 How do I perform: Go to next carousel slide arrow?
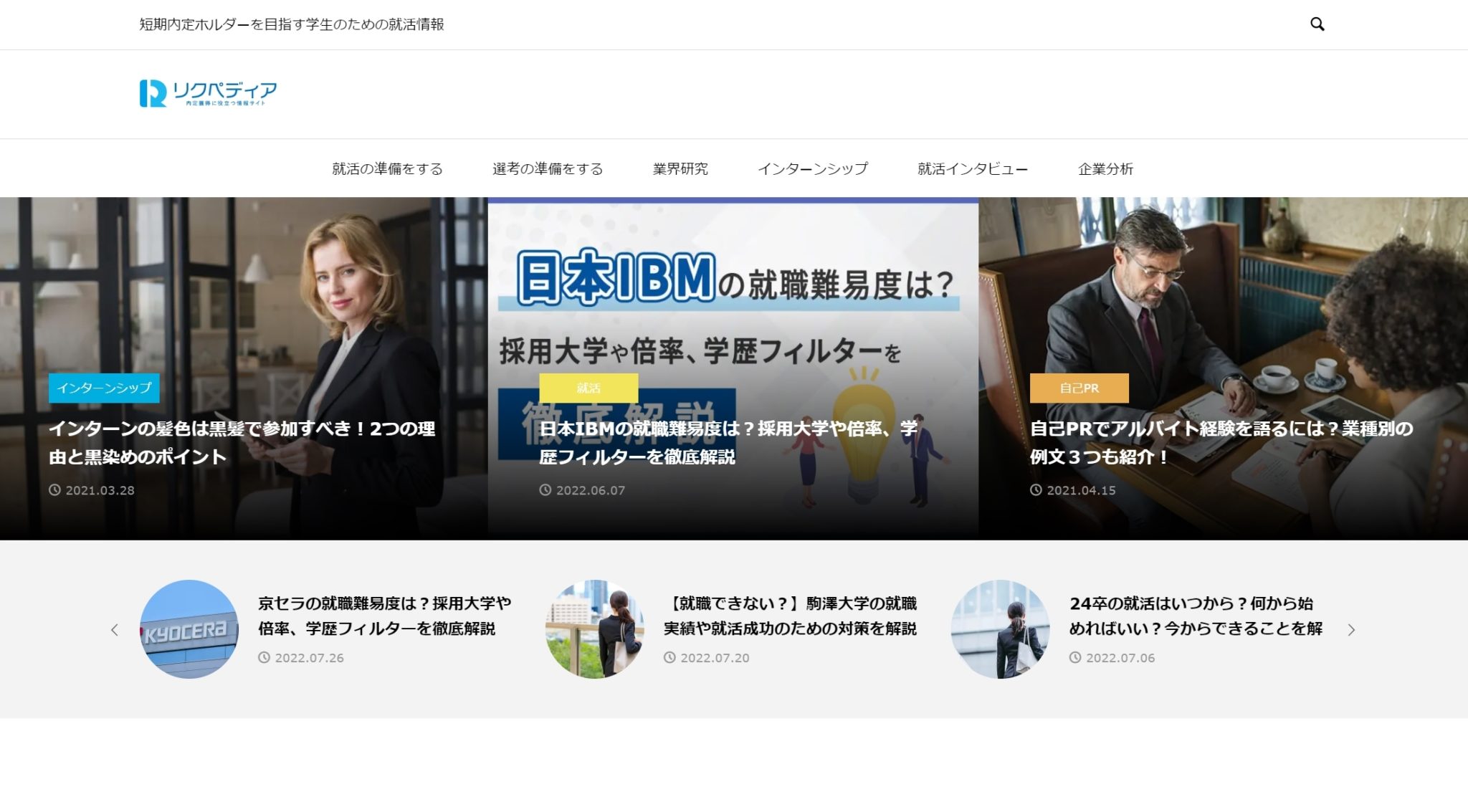tap(1351, 630)
